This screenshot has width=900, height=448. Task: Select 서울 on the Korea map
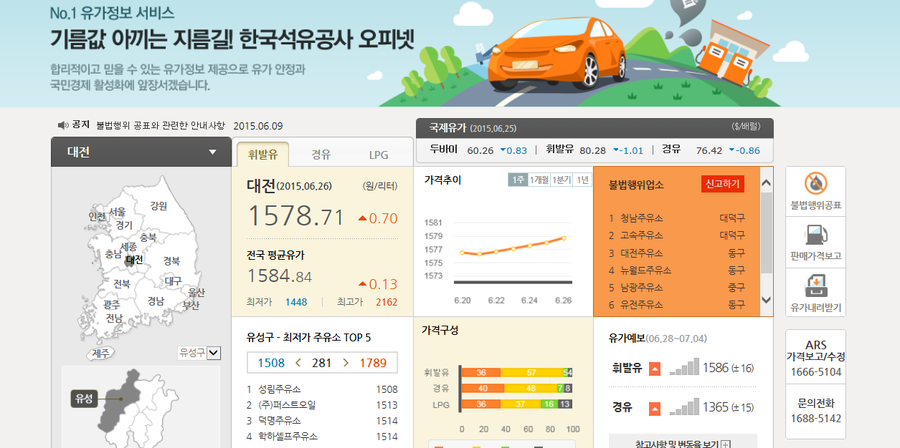(117, 212)
